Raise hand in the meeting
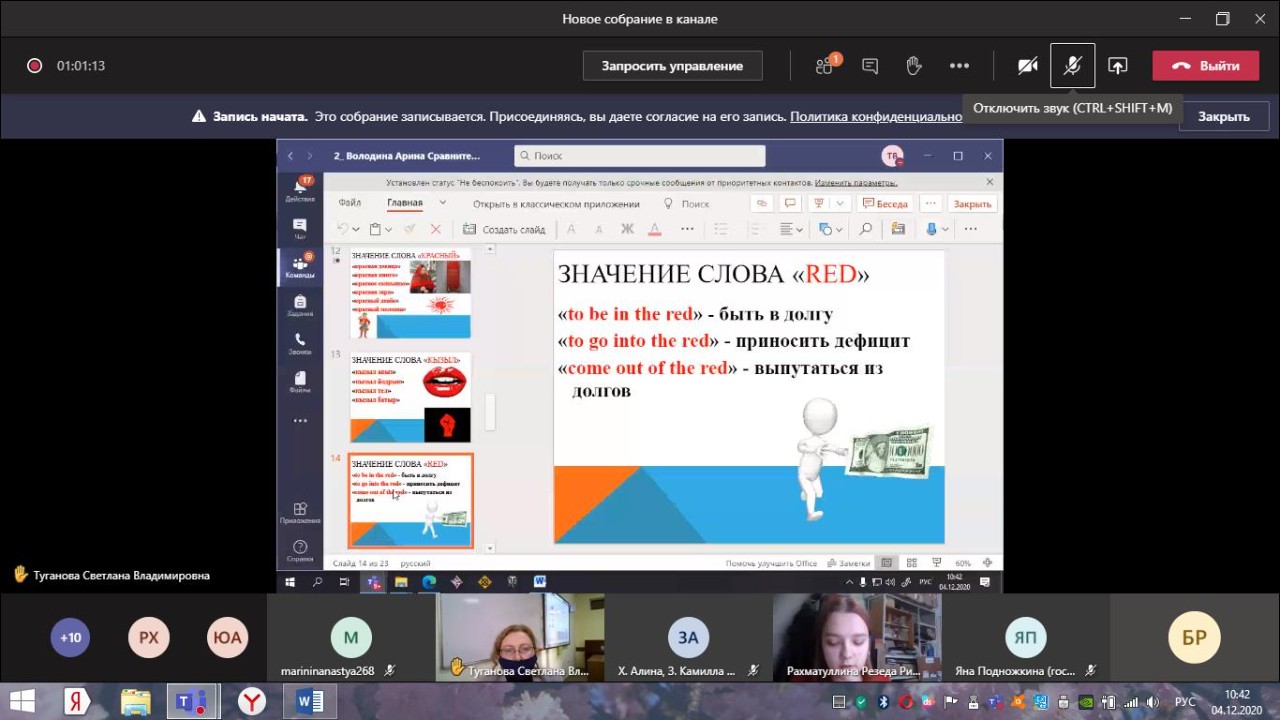This screenshot has height=720, width=1280. [914, 66]
